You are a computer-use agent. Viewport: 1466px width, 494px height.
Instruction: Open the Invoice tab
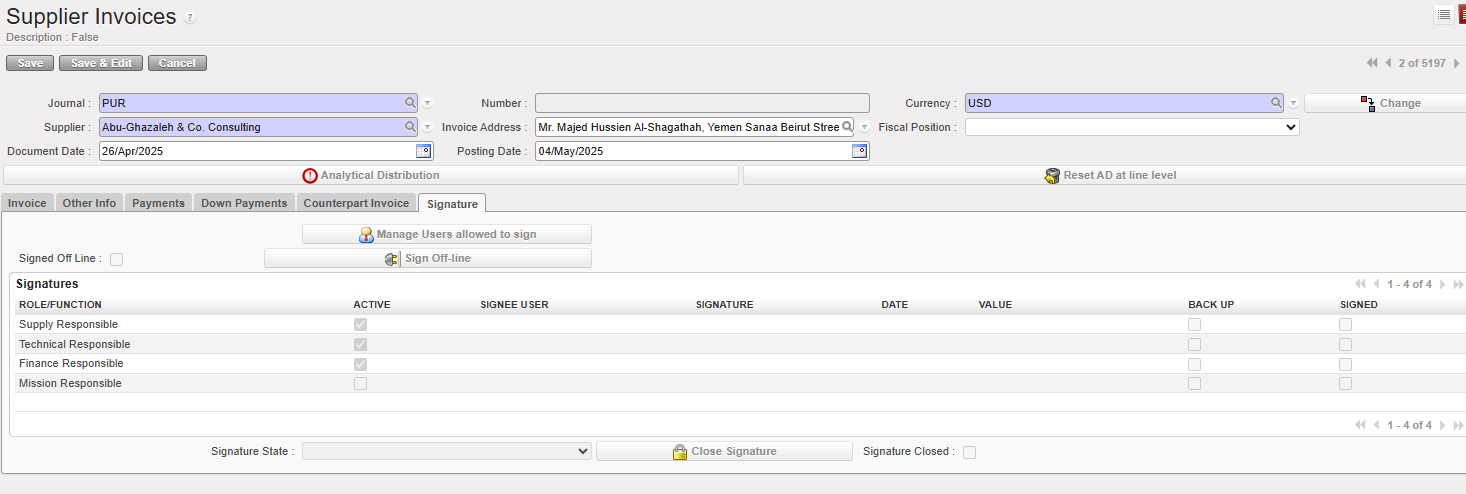tap(27, 203)
